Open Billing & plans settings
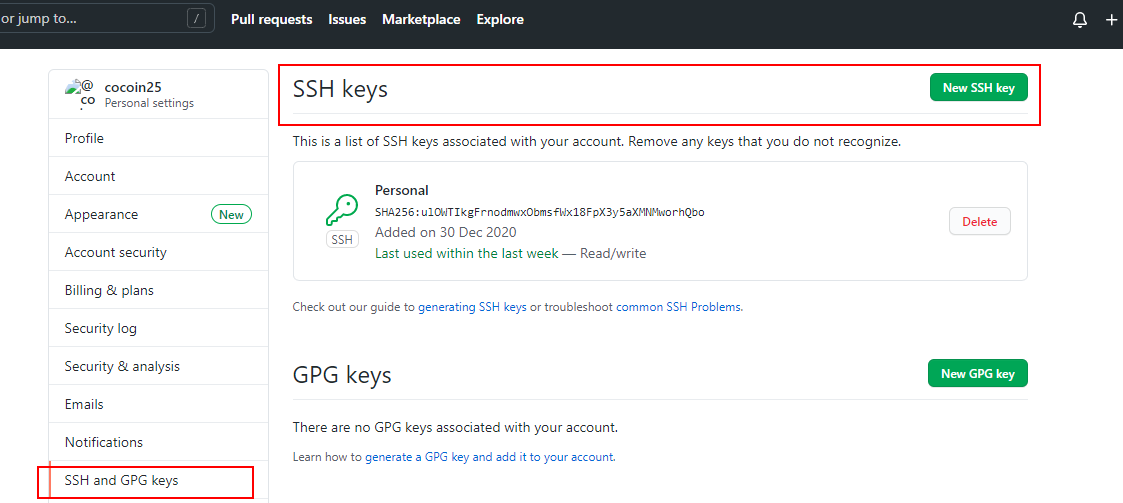1123x503 pixels. coord(109,290)
